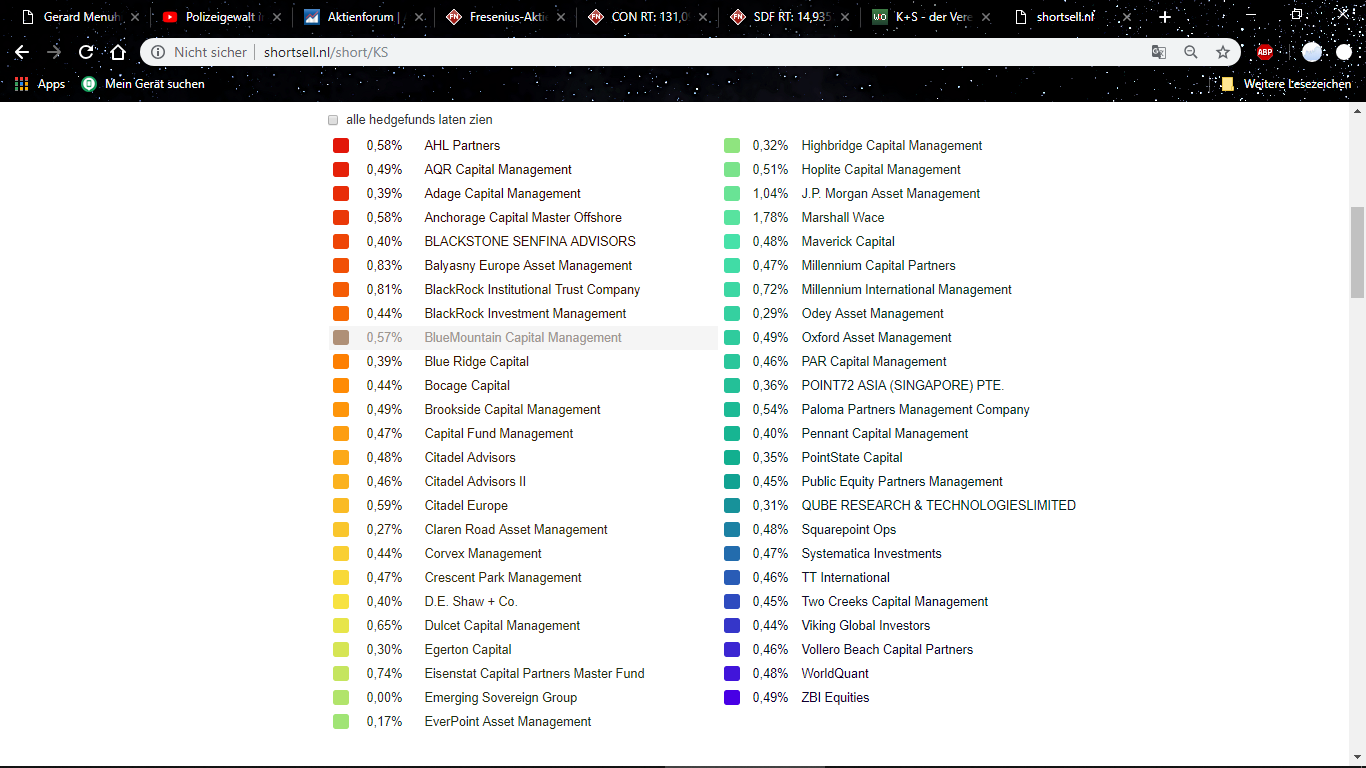Click the red swatch beside AHL Partners
Viewport: 1366px width, 768px height.
click(x=341, y=145)
